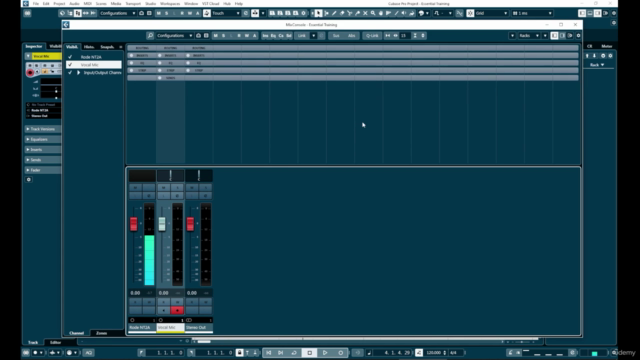Go to previous marker in transport

pyautogui.click(x=269, y=353)
